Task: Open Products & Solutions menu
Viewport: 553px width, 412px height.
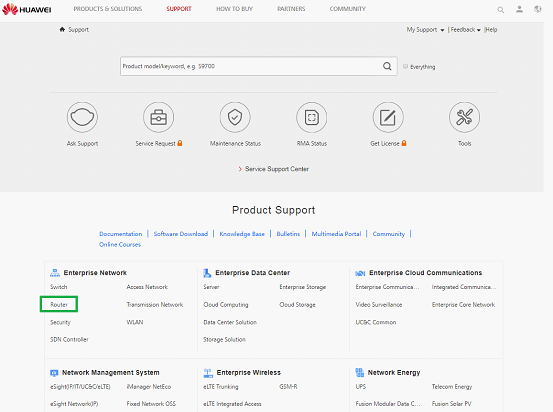Action: pyautogui.click(x=108, y=9)
